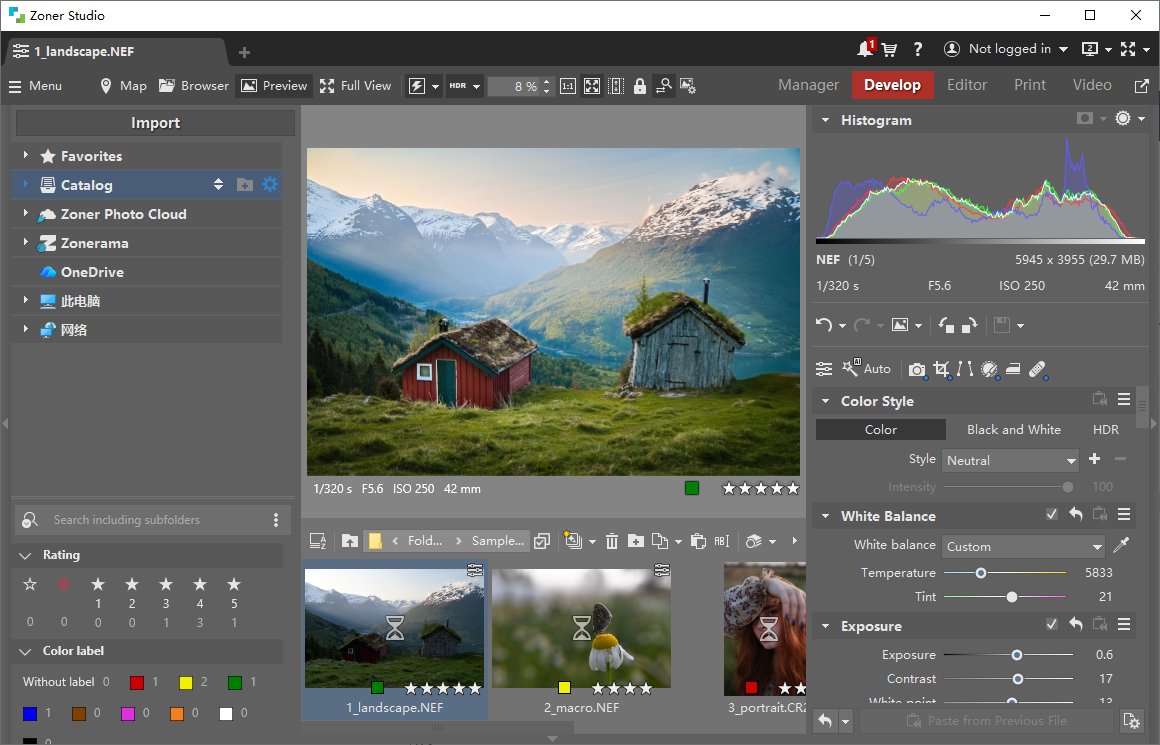Open the HDR preview dropdown
1160x745 pixels.
[x=465, y=87]
